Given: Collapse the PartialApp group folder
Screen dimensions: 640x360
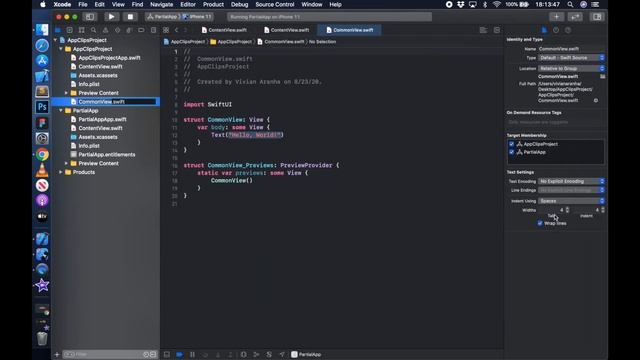Looking at the screenshot, I should tap(61, 111).
